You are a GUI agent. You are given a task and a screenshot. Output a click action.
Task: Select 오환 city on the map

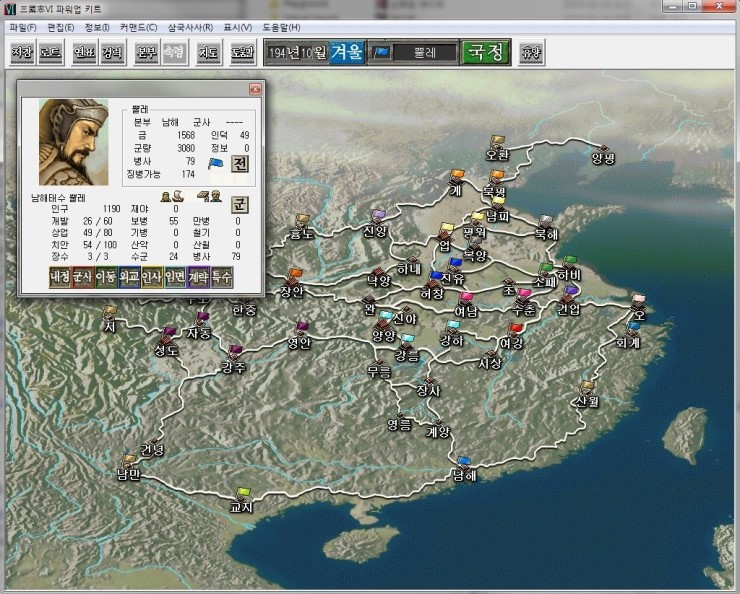pyautogui.click(x=497, y=147)
